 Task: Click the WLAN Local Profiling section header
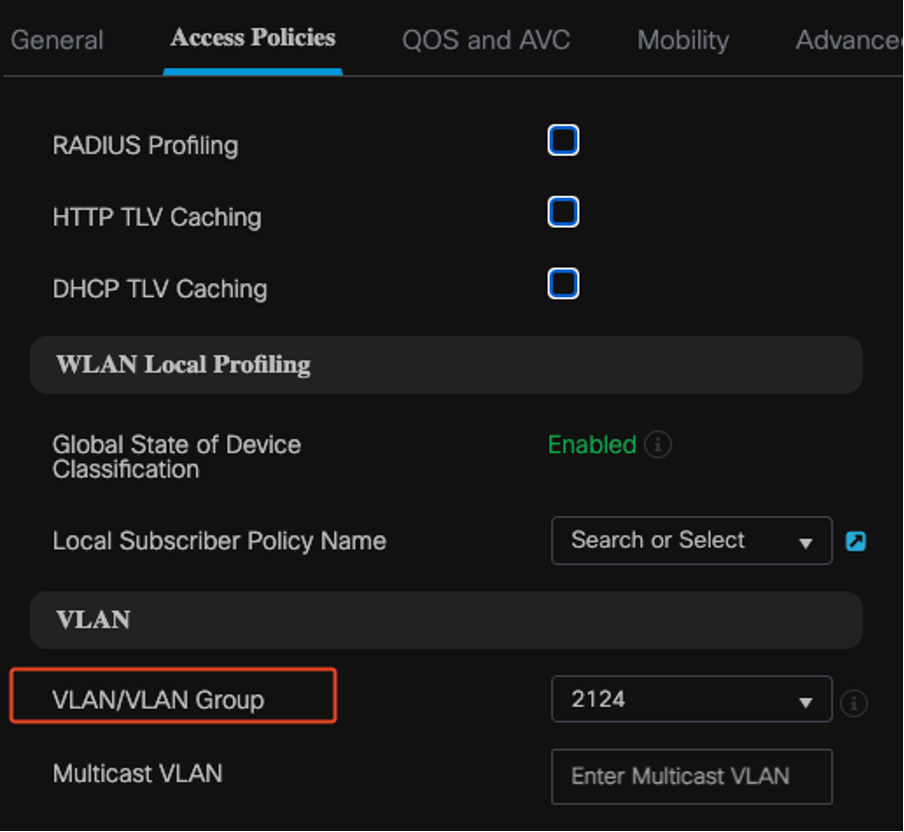tap(446, 364)
